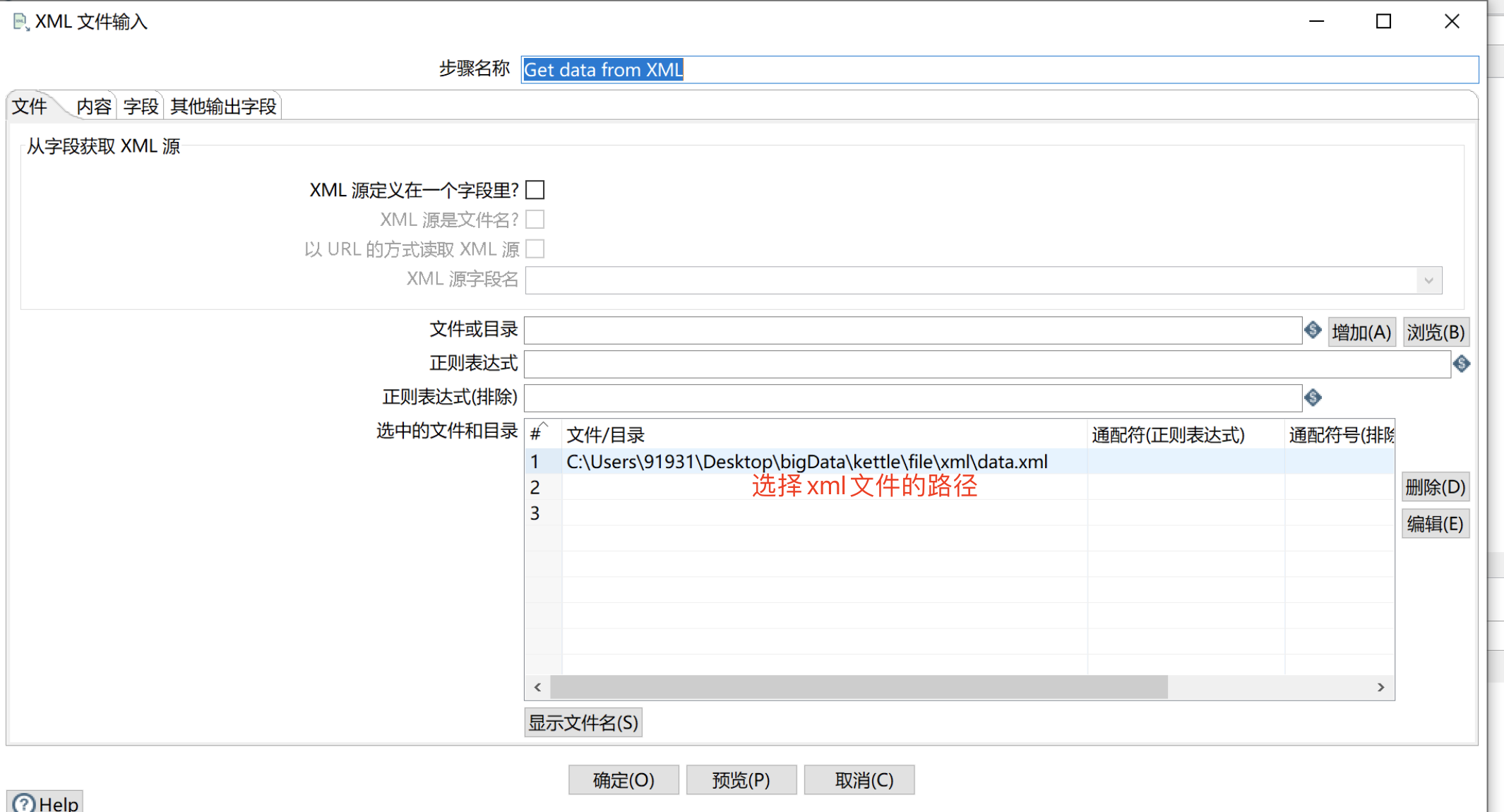Click the 预览(P) button
This screenshot has width=1504, height=812.
pos(741,780)
